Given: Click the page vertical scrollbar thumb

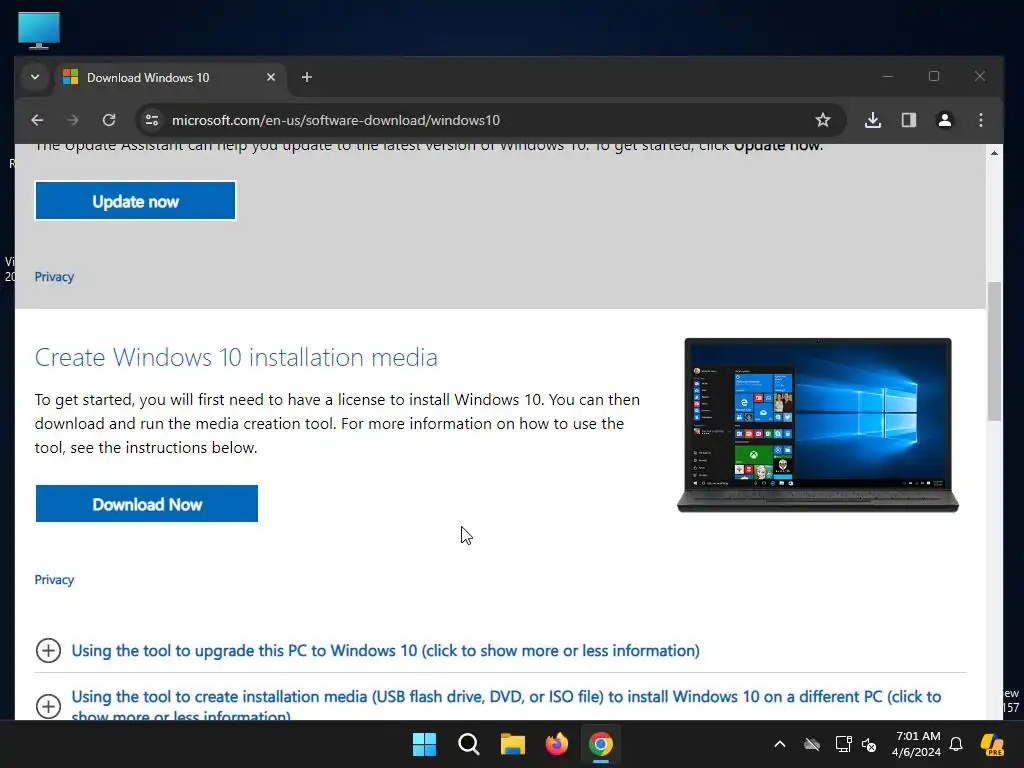Looking at the screenshot, I should tap(994, 351).
